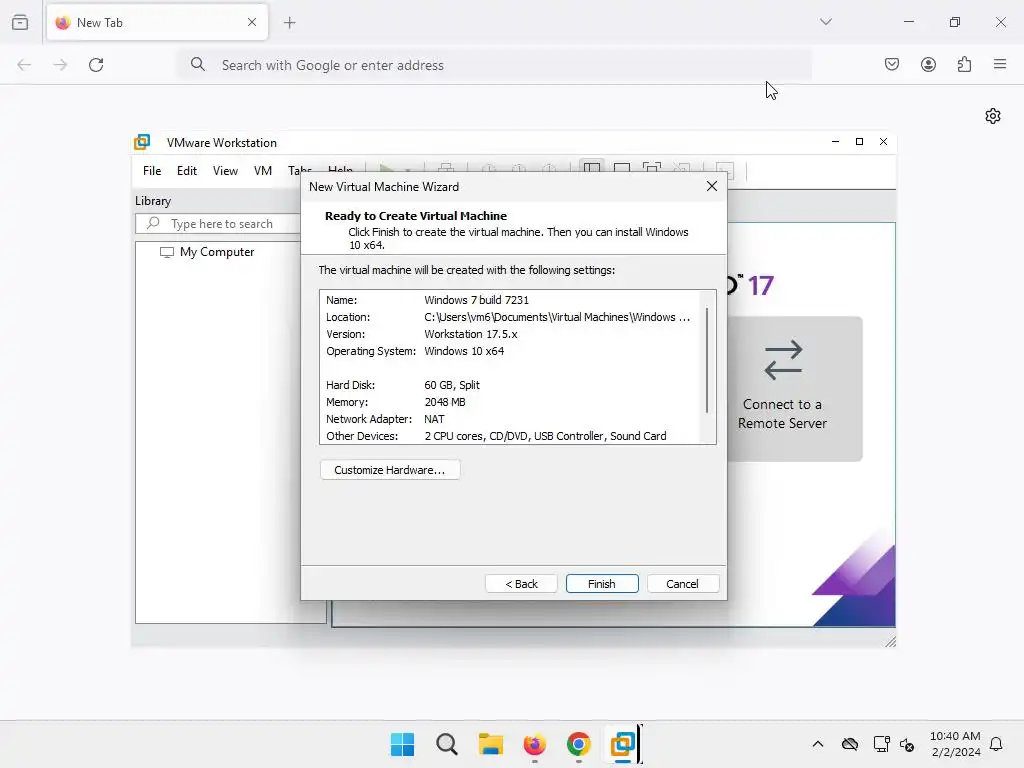Open the Tabs menu in VMware

click(299, 170)
